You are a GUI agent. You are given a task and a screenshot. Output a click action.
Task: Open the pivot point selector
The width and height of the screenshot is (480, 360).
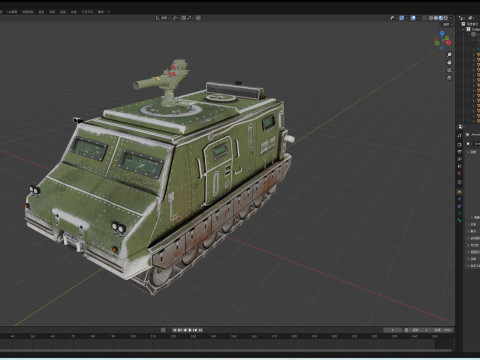(176, 18)
